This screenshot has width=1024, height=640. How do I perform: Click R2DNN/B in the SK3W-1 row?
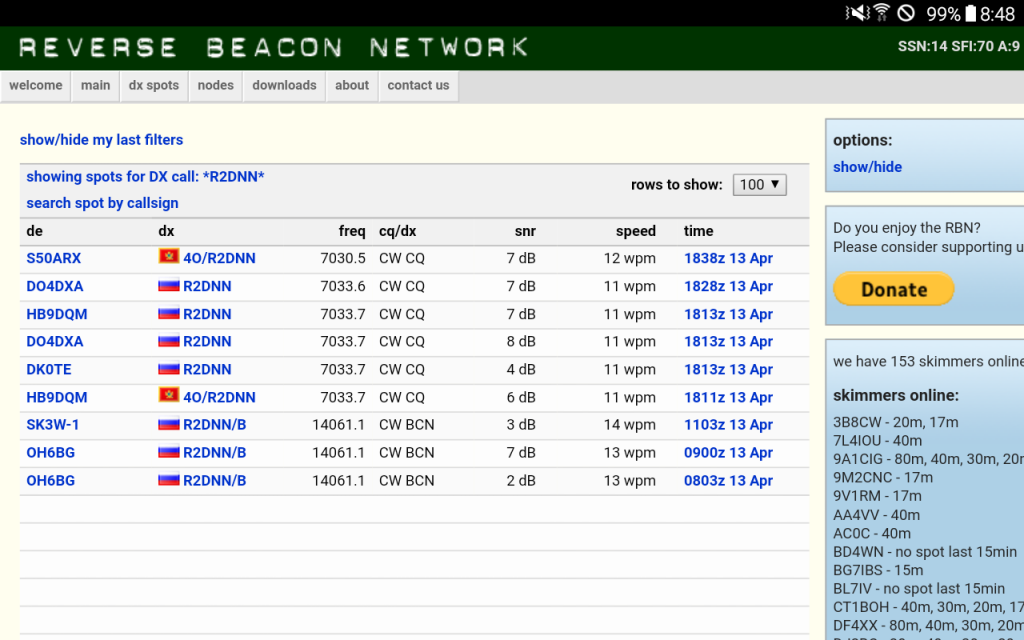coord(215,424)
